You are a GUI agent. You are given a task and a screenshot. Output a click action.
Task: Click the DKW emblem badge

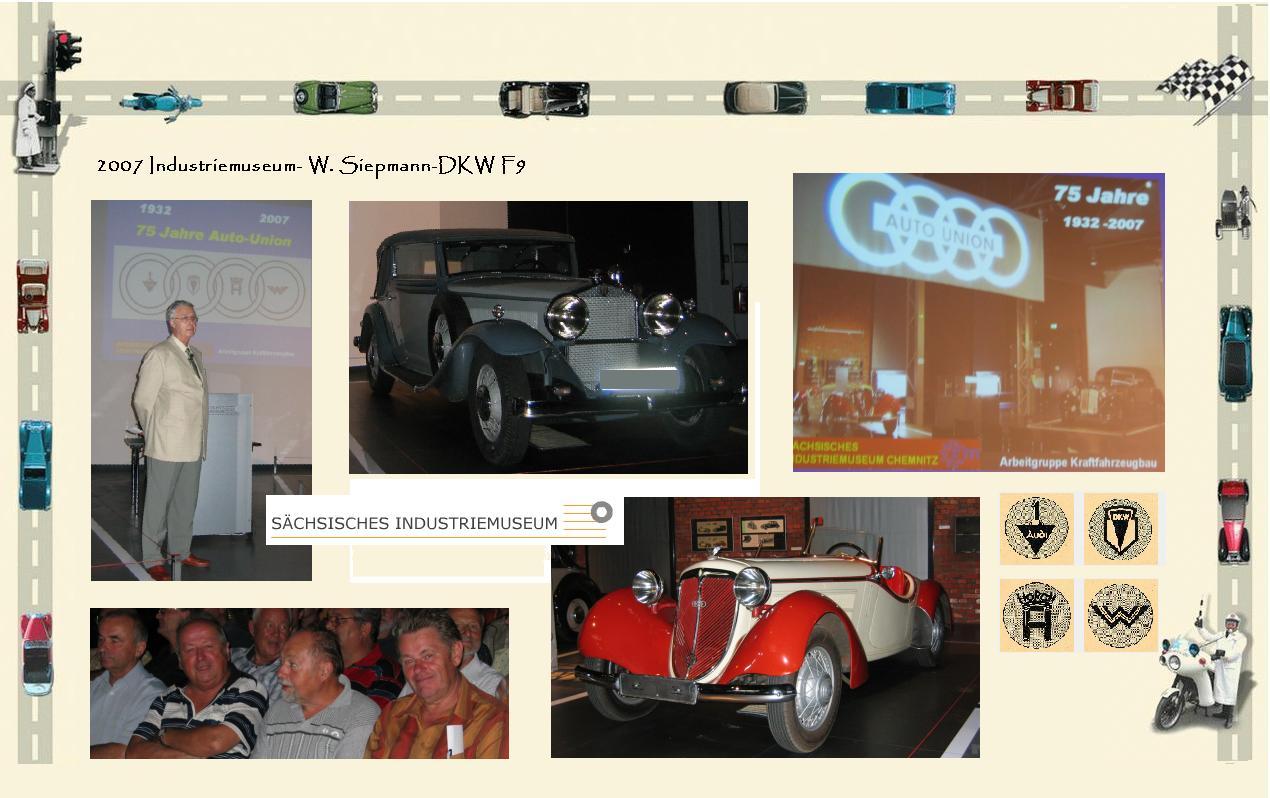click(x=1120, y=528)
